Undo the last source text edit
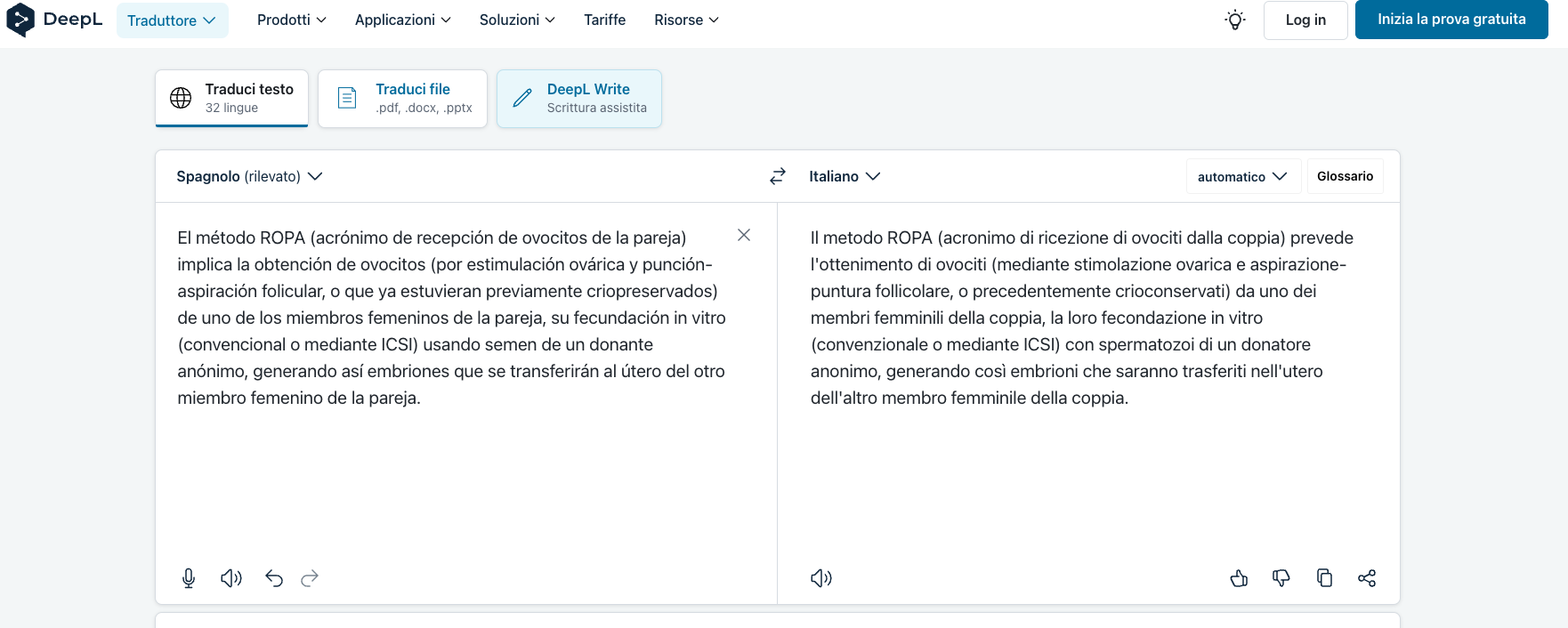 pyautogui.click(x=274, y=578)
